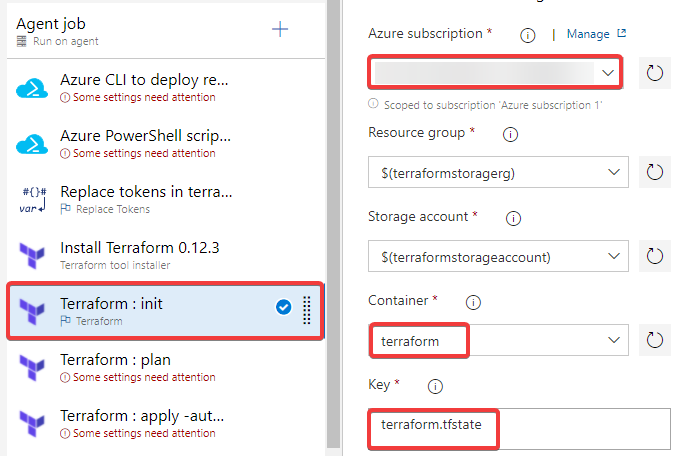Image resolution: width=694 pixels, height=456 pixels.
Task: Refresh the Storage account list
Action: (x=655, y=256)
